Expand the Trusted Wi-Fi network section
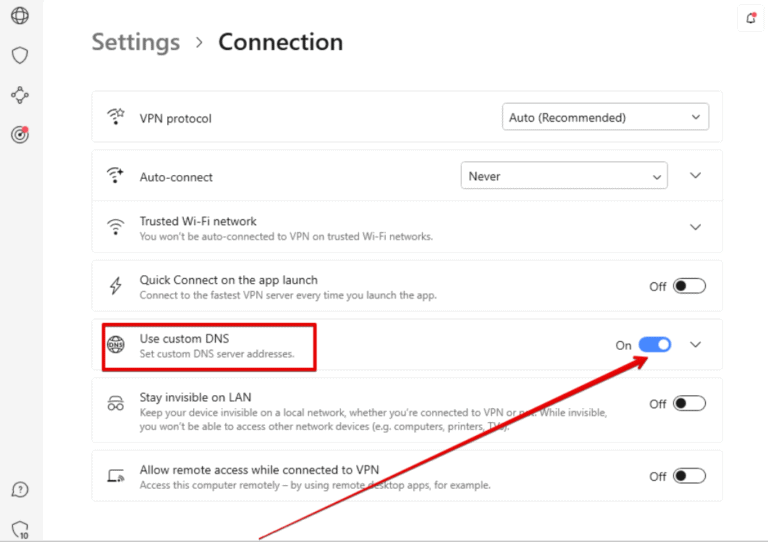768x543 pixels. [696, 227]
